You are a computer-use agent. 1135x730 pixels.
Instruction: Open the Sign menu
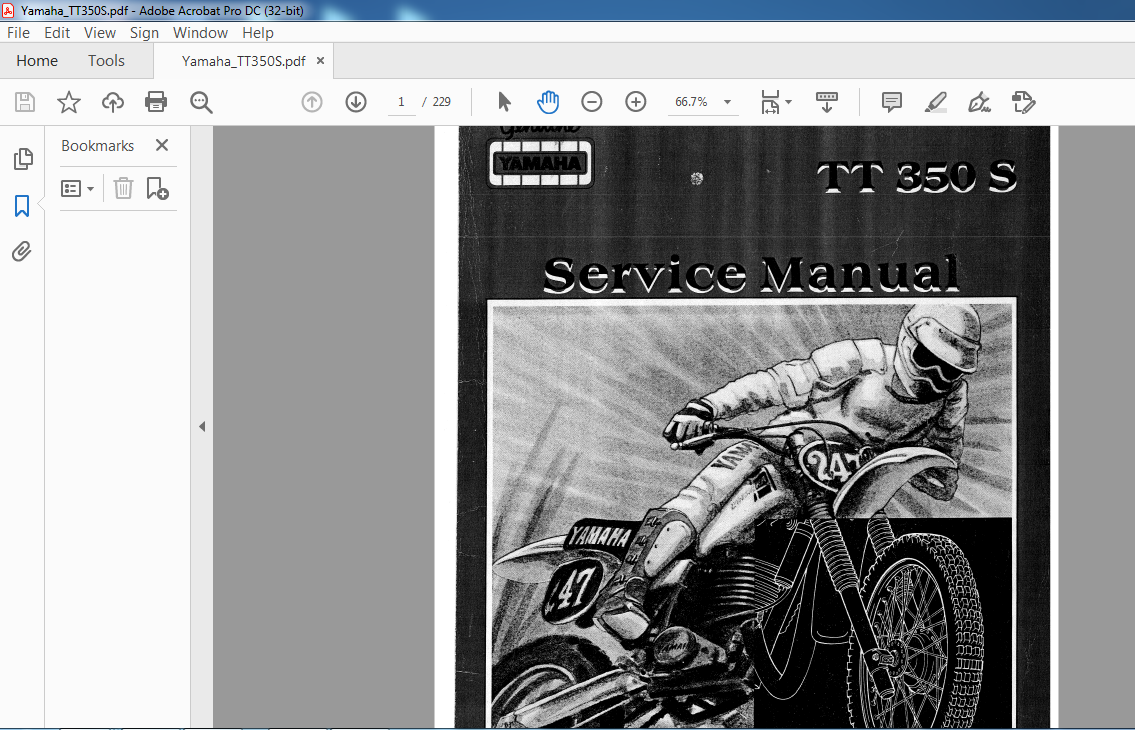144,33
